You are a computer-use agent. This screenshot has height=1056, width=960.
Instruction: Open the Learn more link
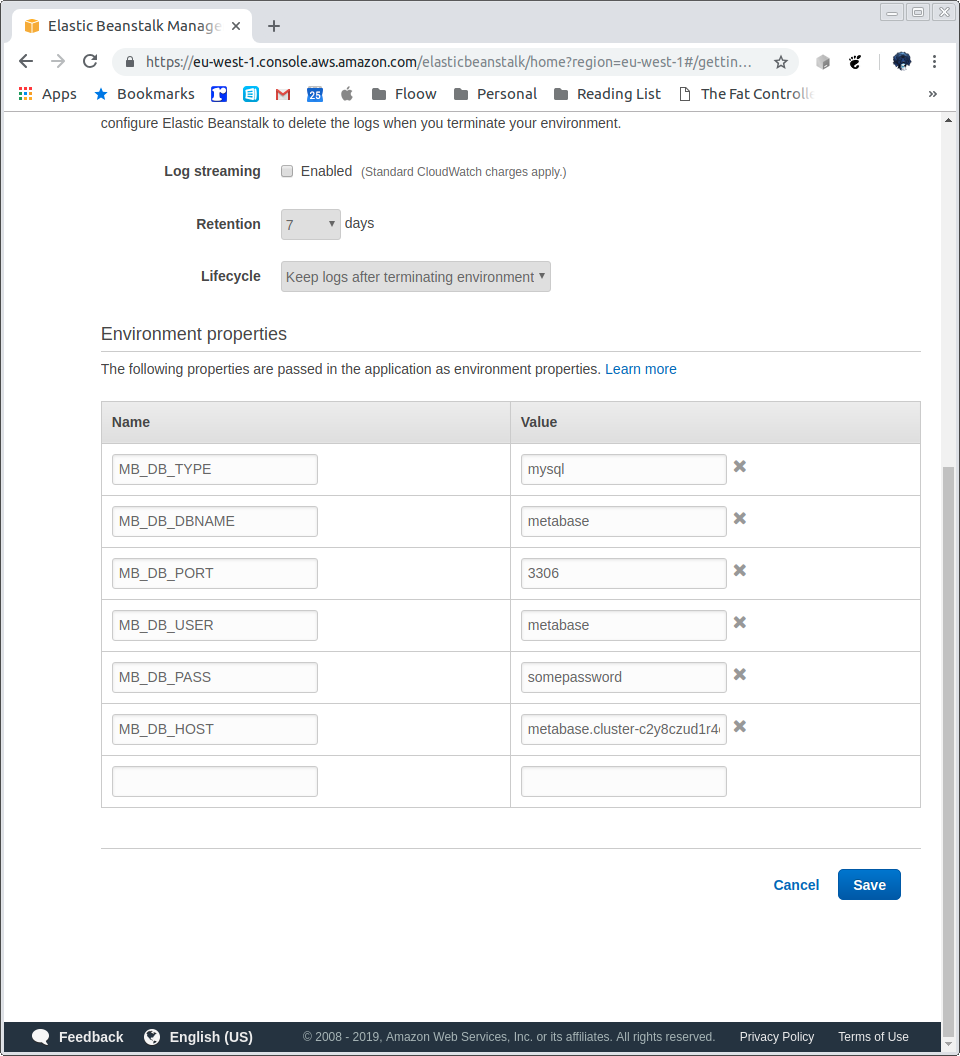[641, 369]
